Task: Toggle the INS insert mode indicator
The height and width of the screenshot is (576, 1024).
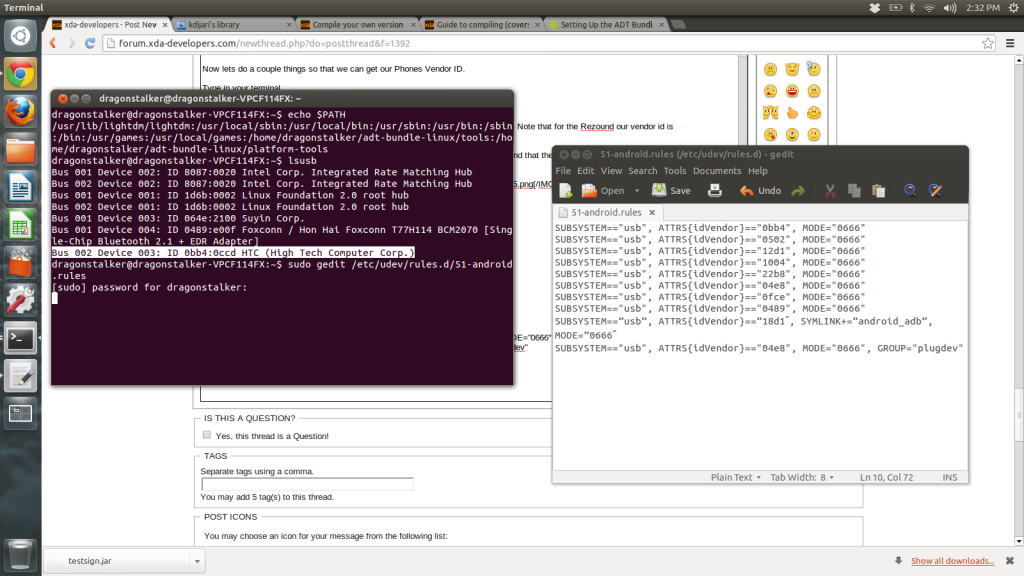Action: (950, 477)
